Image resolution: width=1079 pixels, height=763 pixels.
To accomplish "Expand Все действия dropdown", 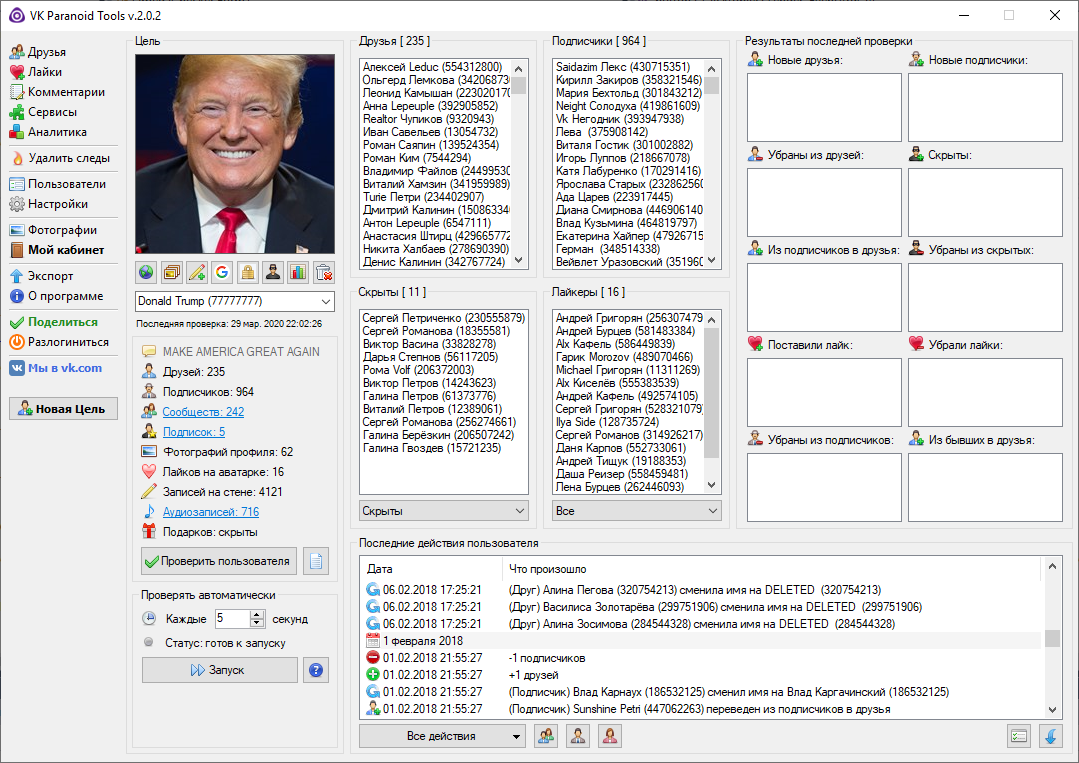I will point(442,736).
